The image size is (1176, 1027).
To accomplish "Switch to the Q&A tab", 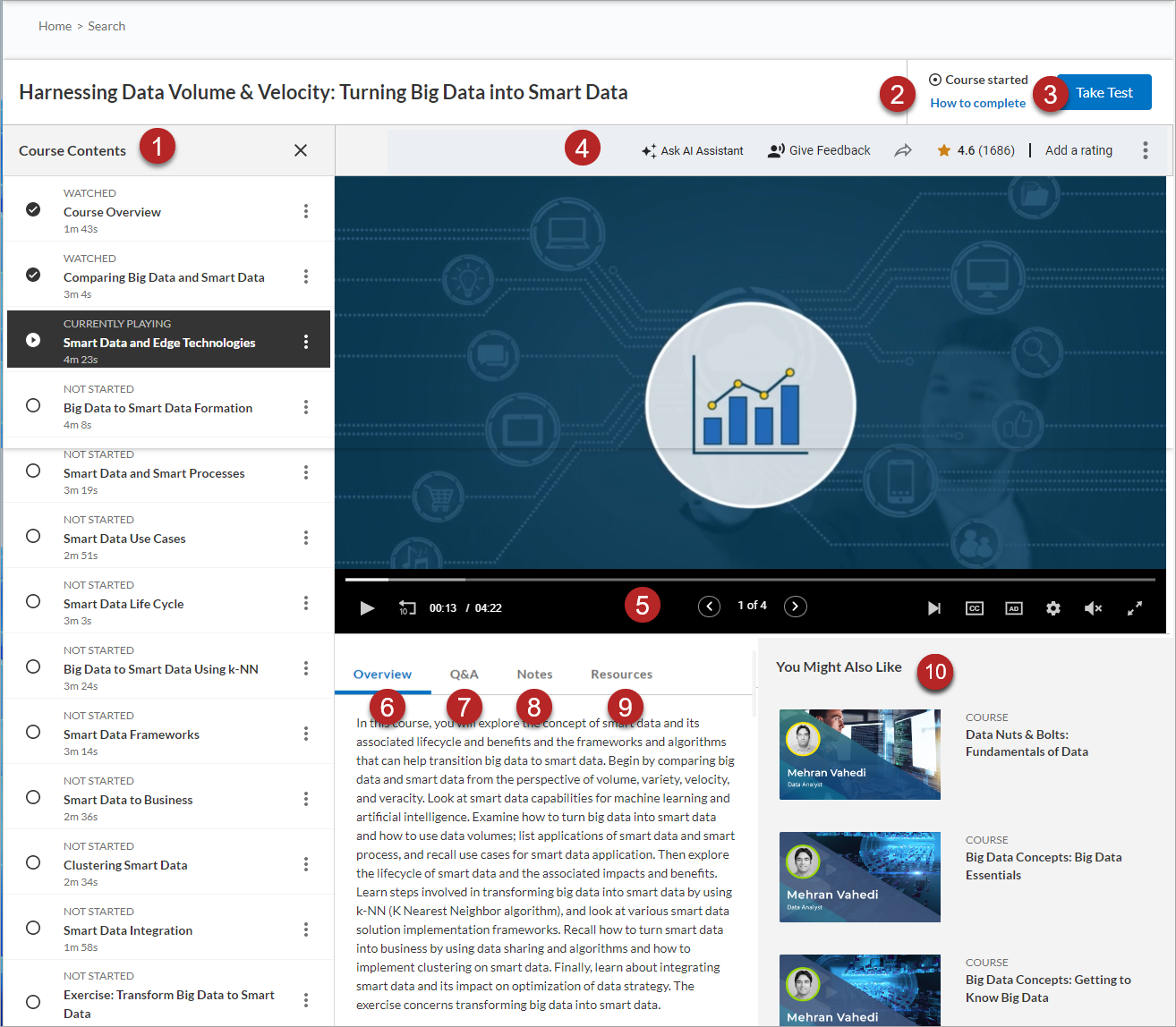I will 464,675.
